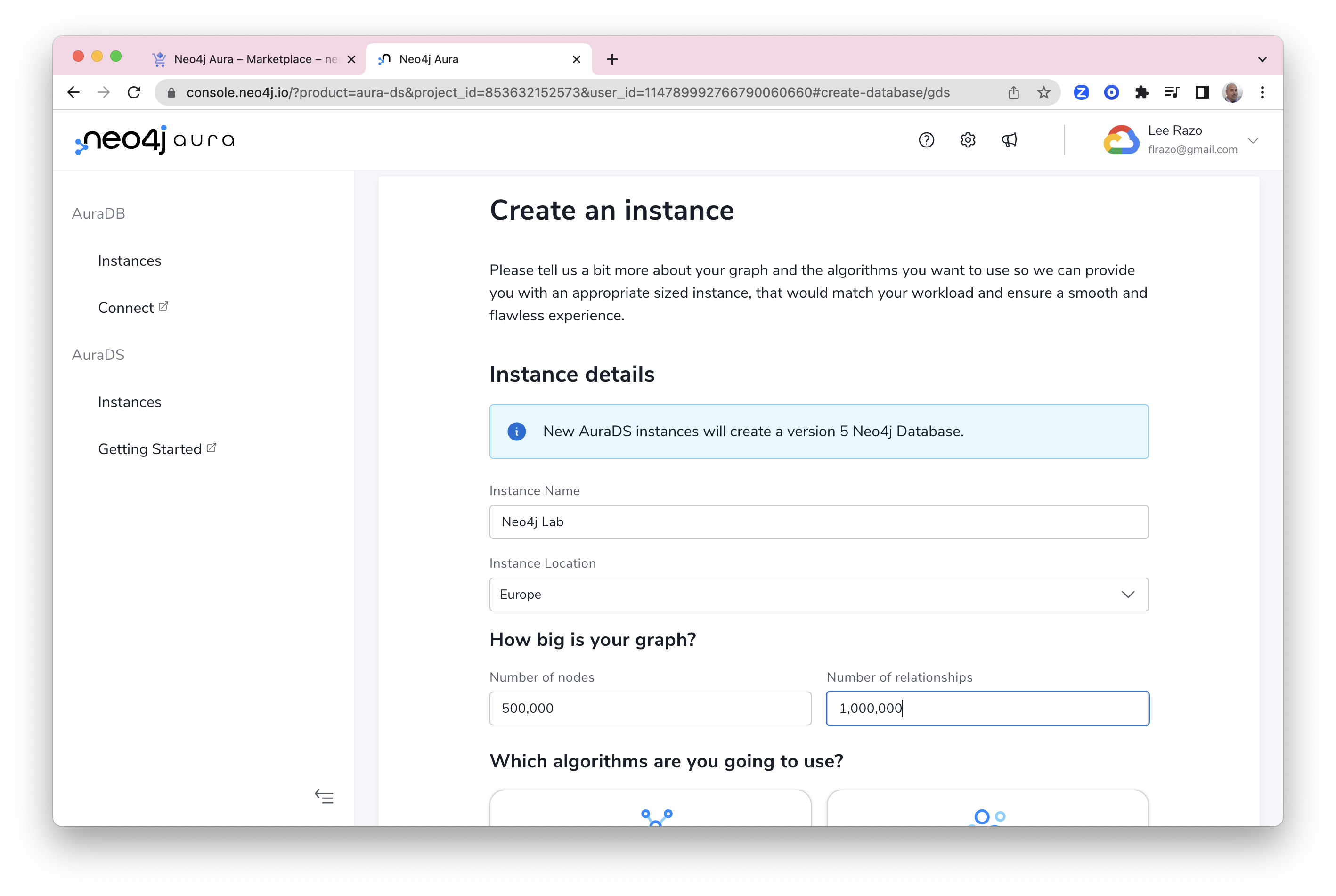
Task: Click the megaphone announcements icon
Action: click(x=1009, y=140)
